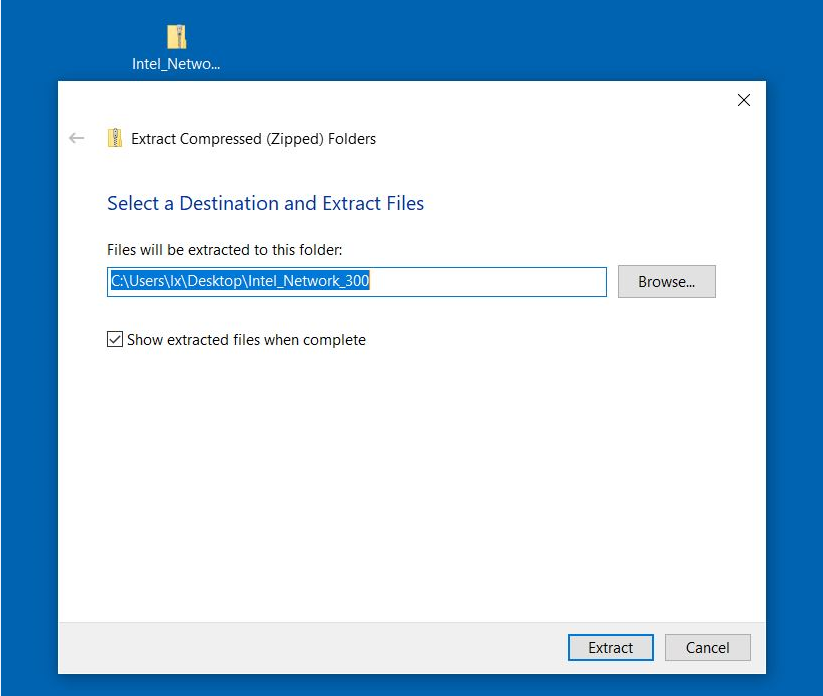Toggle the Show extracted files checkbox

click(x=115, y=340)
